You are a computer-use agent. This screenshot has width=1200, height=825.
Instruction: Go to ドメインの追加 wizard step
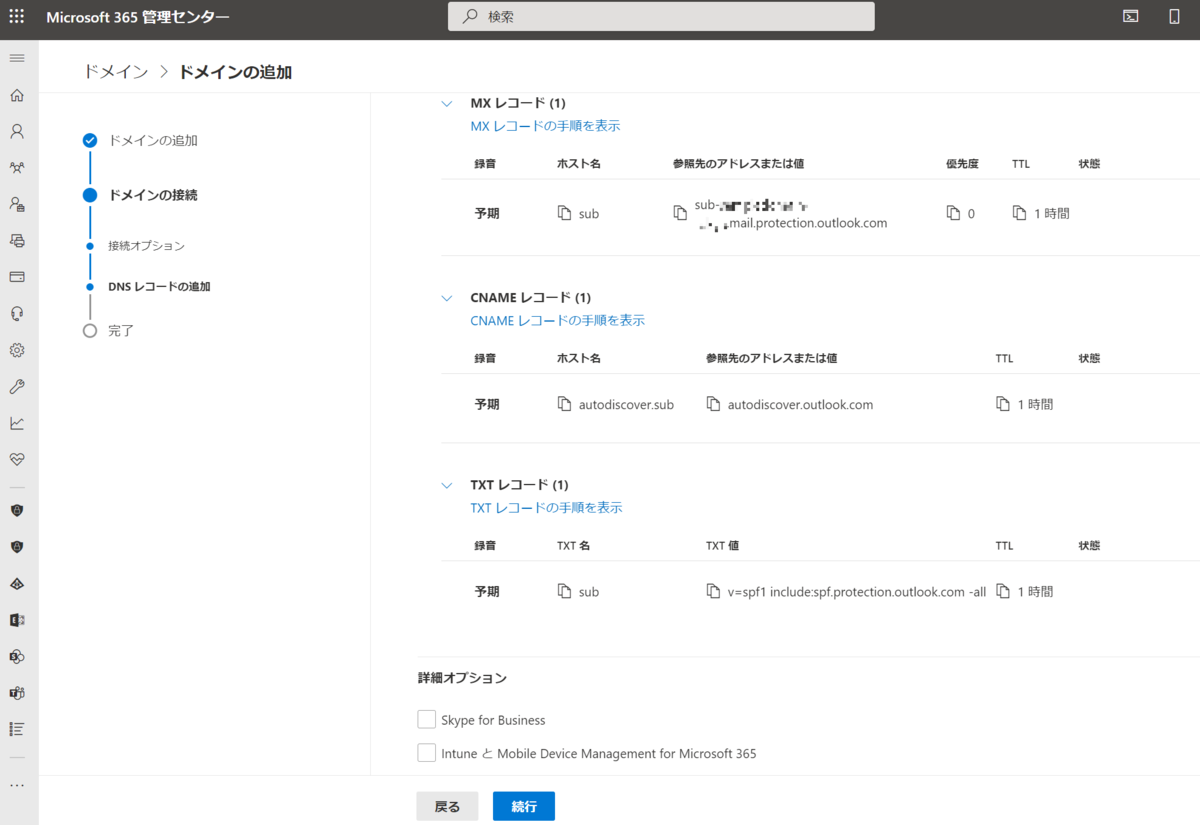tap(153, 140)
